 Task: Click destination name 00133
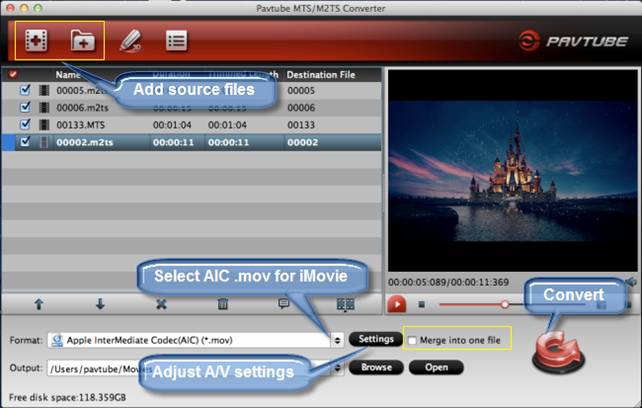pyautogui.click(x=301, y=125)
